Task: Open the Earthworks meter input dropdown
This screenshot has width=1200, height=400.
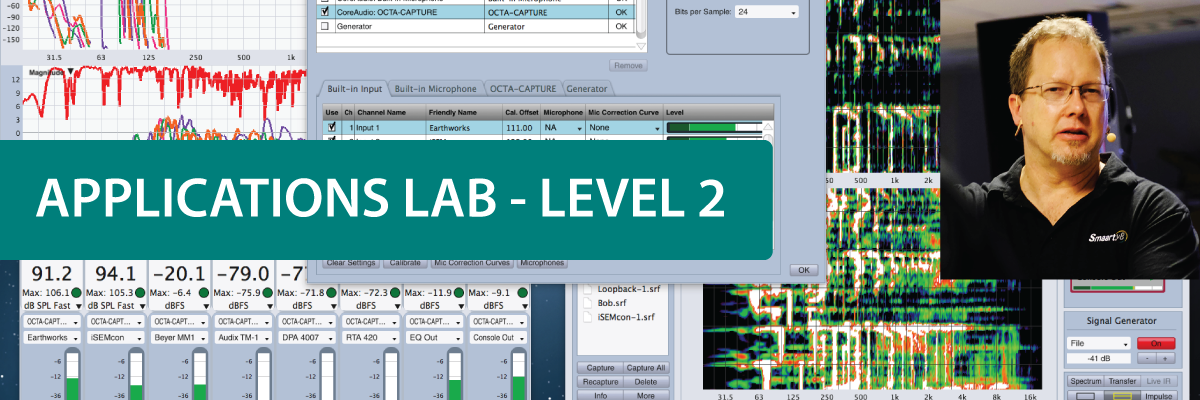Action: click(52, 338)
